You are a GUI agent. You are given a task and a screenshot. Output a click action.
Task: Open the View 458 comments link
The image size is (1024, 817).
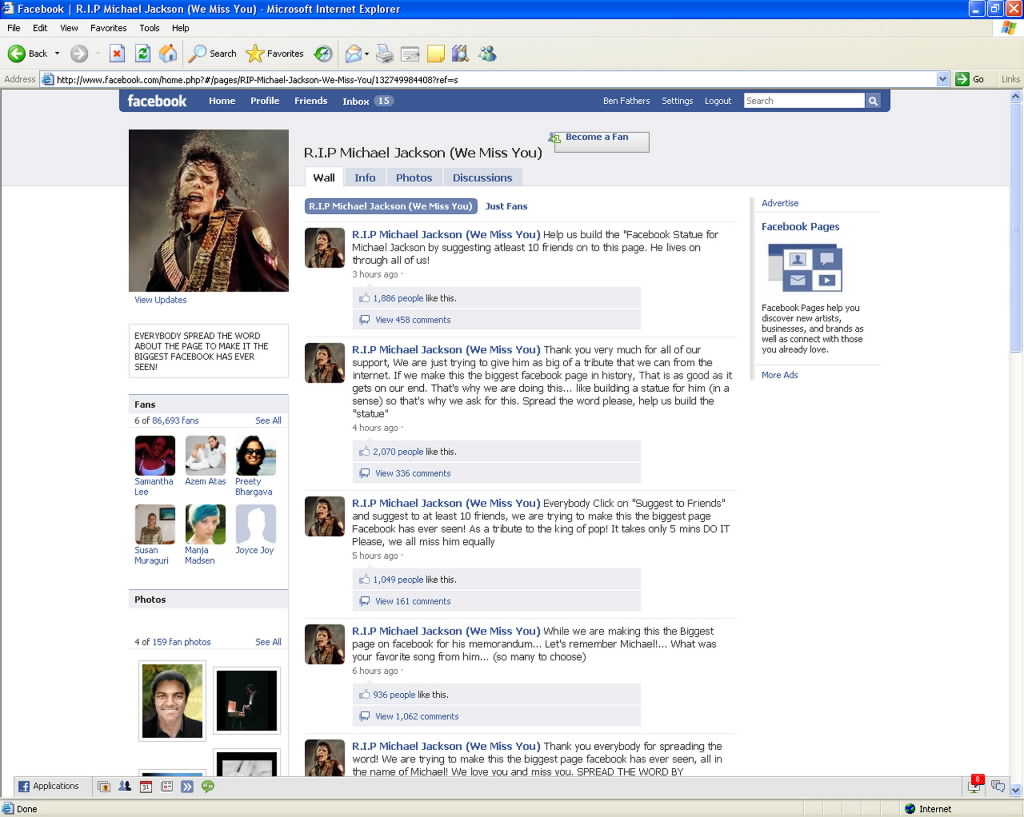[412, 320]
